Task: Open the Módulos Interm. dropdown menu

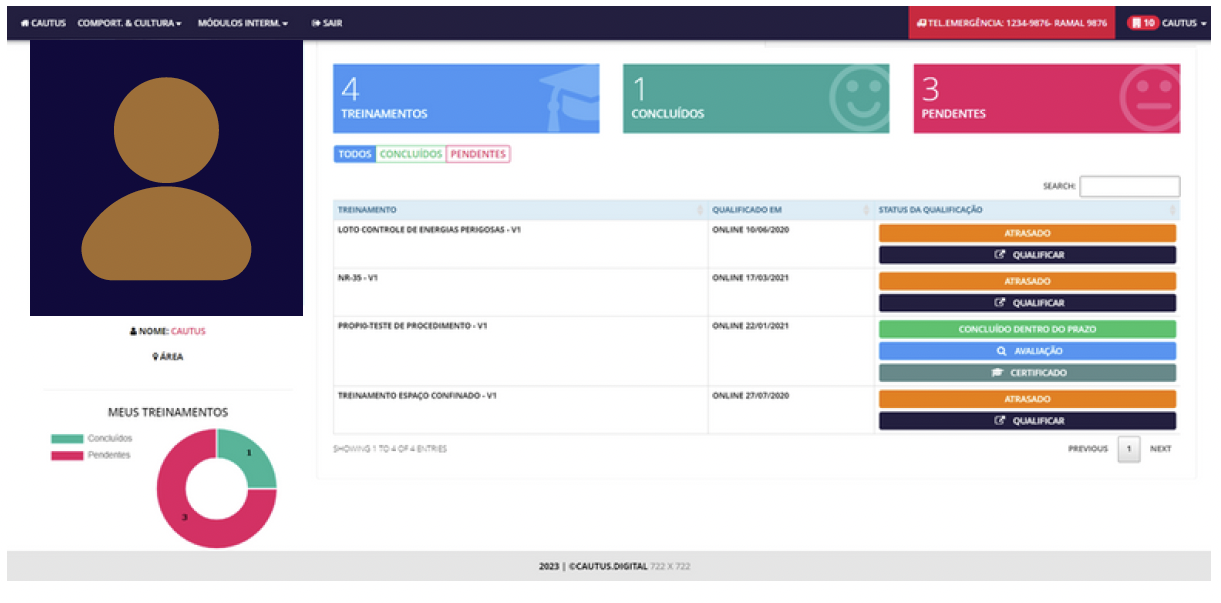Action: (243, 23)
